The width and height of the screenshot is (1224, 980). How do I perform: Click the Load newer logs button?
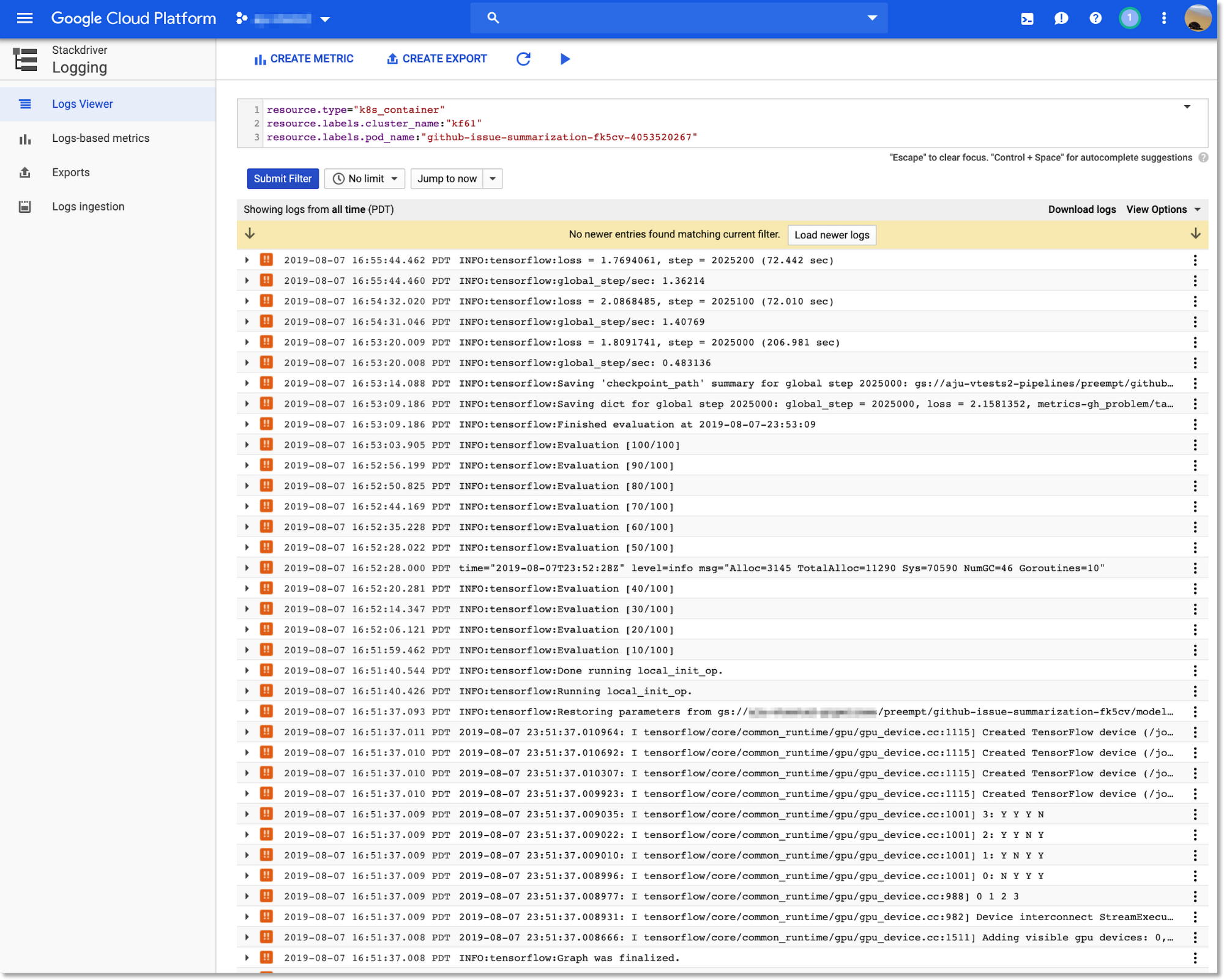click(x=832, y=234)
